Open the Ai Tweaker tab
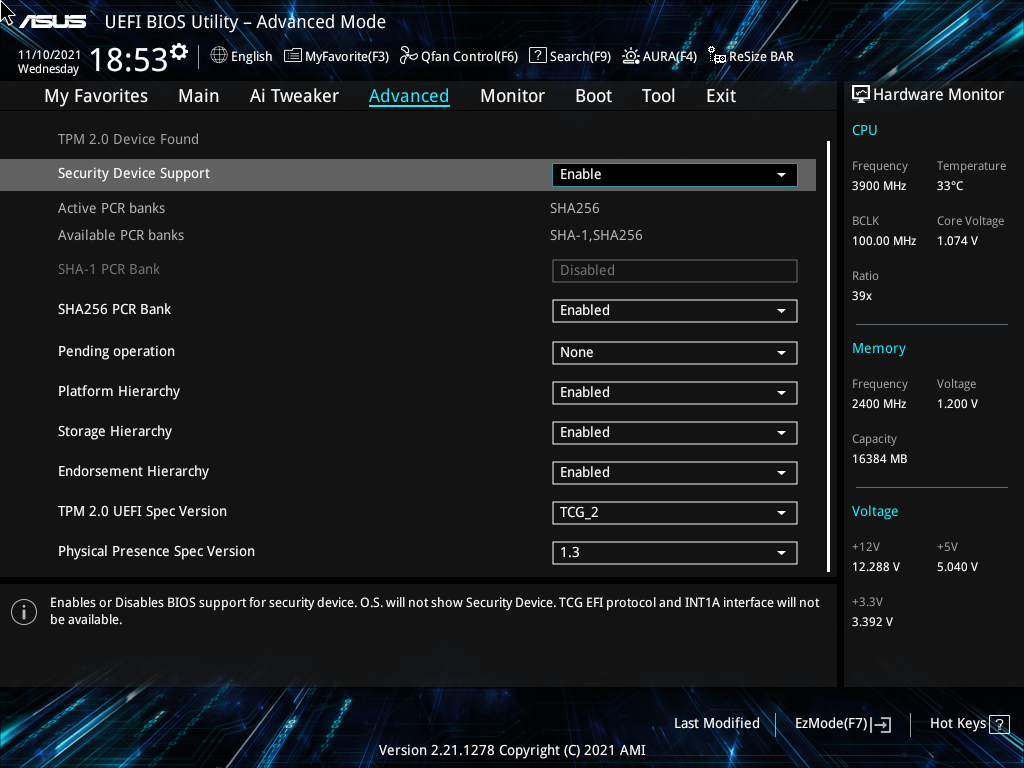This screenshot has height=768, width=1024. (294, 96)
